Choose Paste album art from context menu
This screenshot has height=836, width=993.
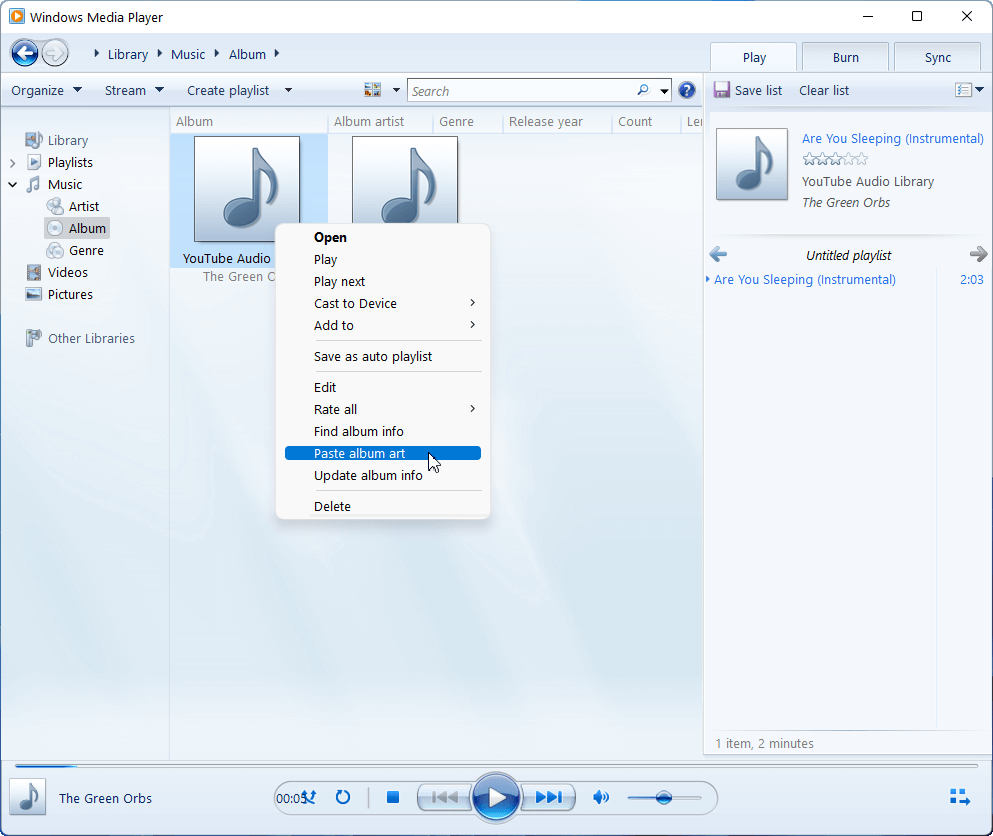[383, 453]
